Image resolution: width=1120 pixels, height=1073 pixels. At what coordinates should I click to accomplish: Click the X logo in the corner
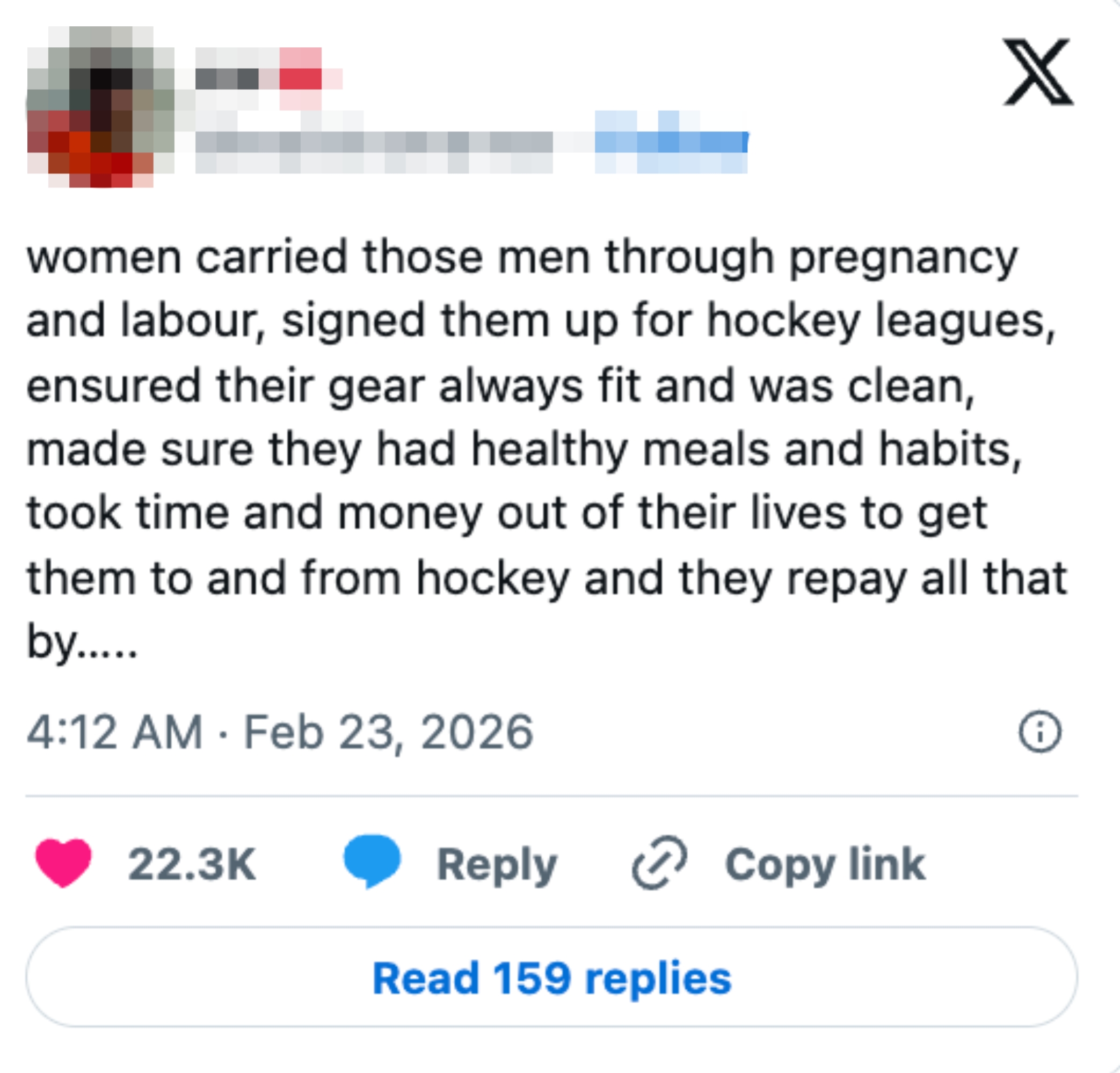[1038, 72]
